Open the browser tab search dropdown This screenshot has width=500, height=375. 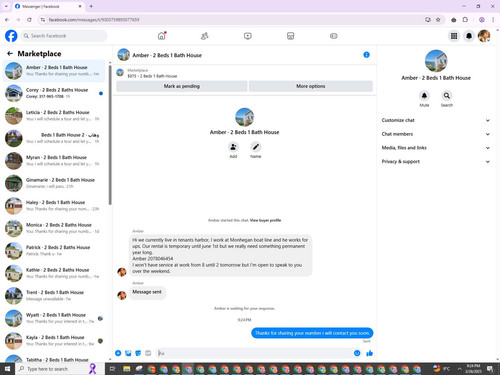click(6, 6)
